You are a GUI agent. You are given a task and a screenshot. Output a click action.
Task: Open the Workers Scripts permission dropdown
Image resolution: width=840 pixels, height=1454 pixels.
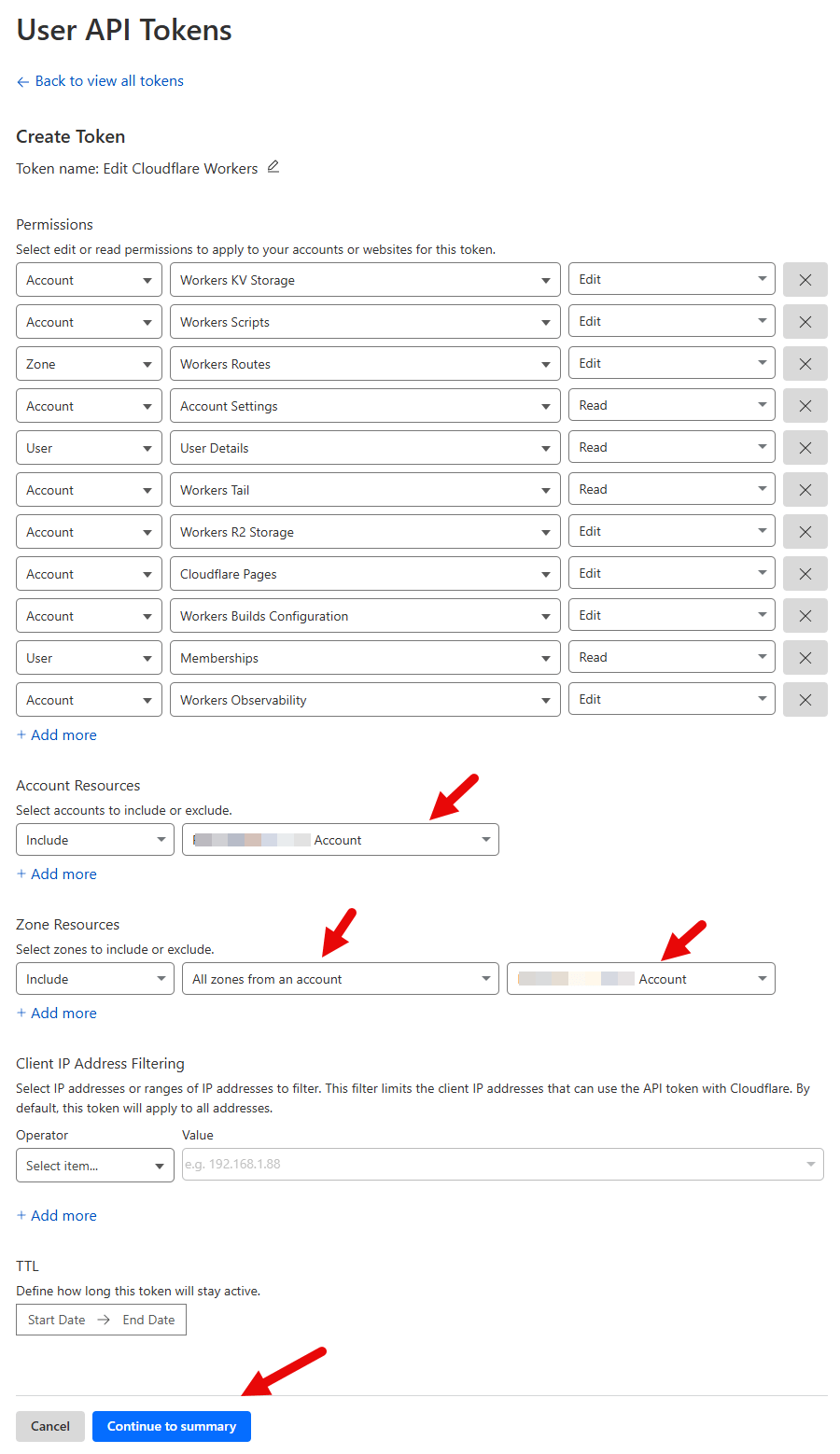pyautogui.click(x=365, y=322)
